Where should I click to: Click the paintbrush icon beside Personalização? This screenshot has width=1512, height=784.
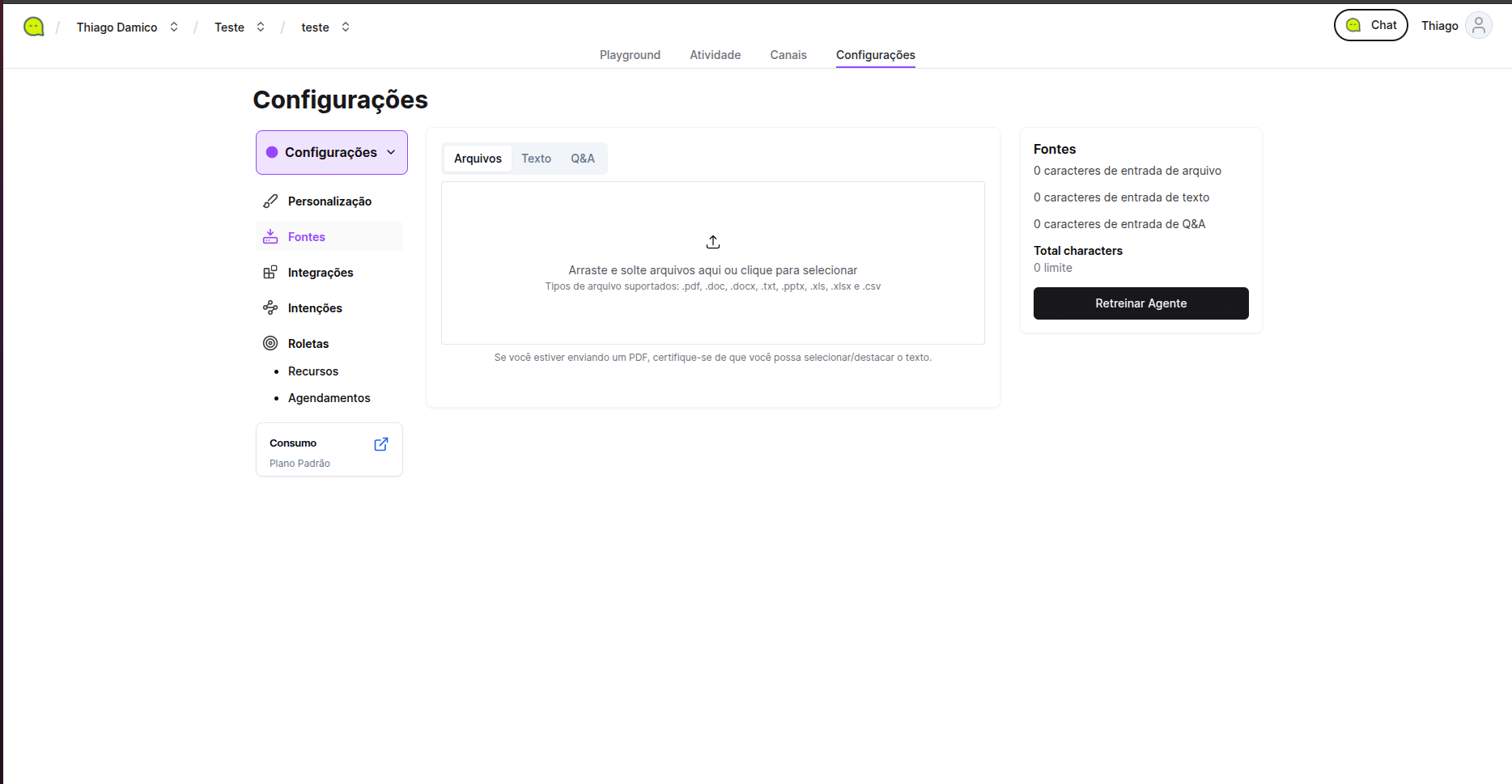pyautogui.click(x=270, y=201)
